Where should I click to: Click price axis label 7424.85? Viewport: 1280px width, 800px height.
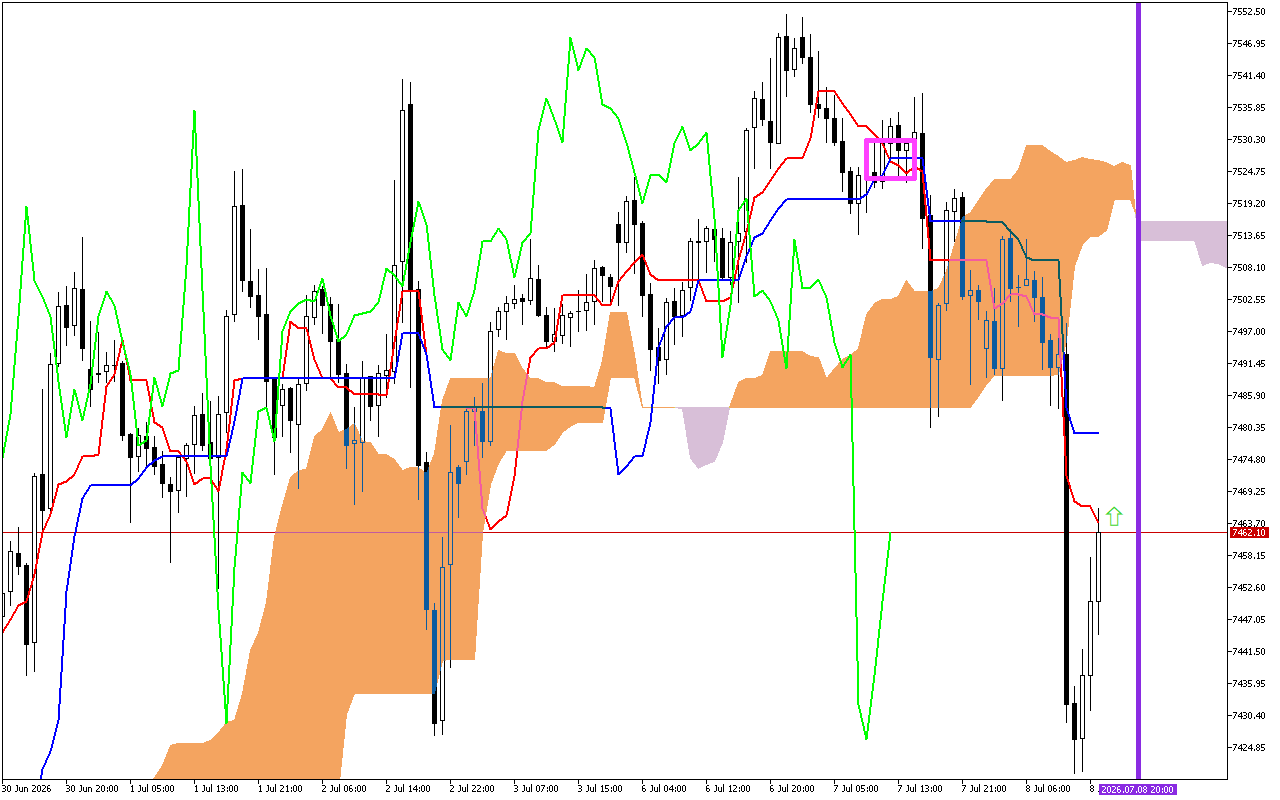tap(1248, 748)
